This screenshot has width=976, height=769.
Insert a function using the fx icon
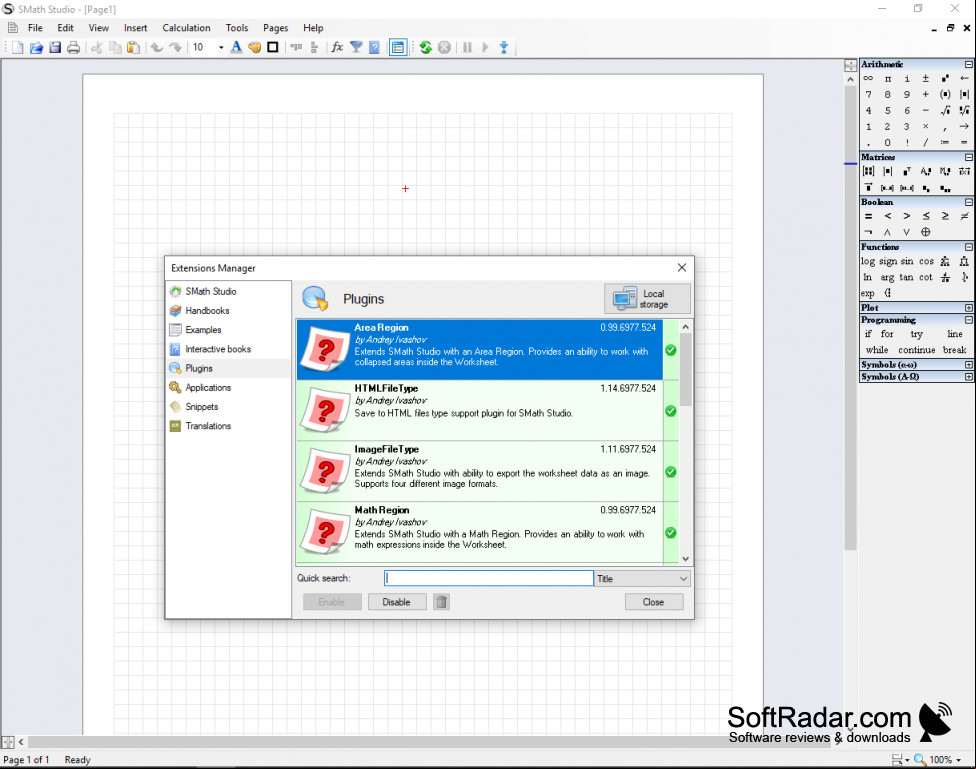click(x=337, y=47)
